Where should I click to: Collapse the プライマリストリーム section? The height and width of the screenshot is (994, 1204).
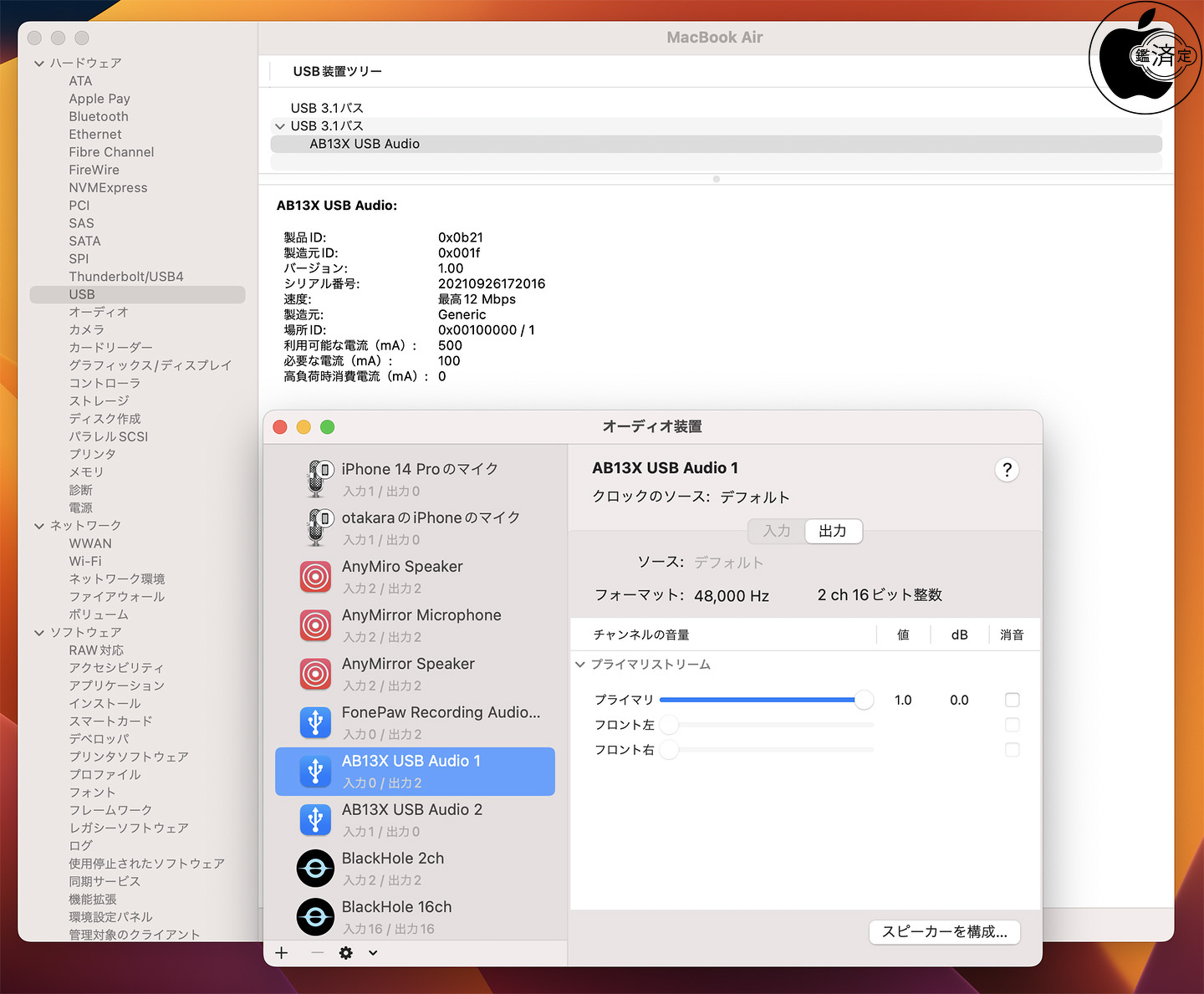click(x=580, y=665)
